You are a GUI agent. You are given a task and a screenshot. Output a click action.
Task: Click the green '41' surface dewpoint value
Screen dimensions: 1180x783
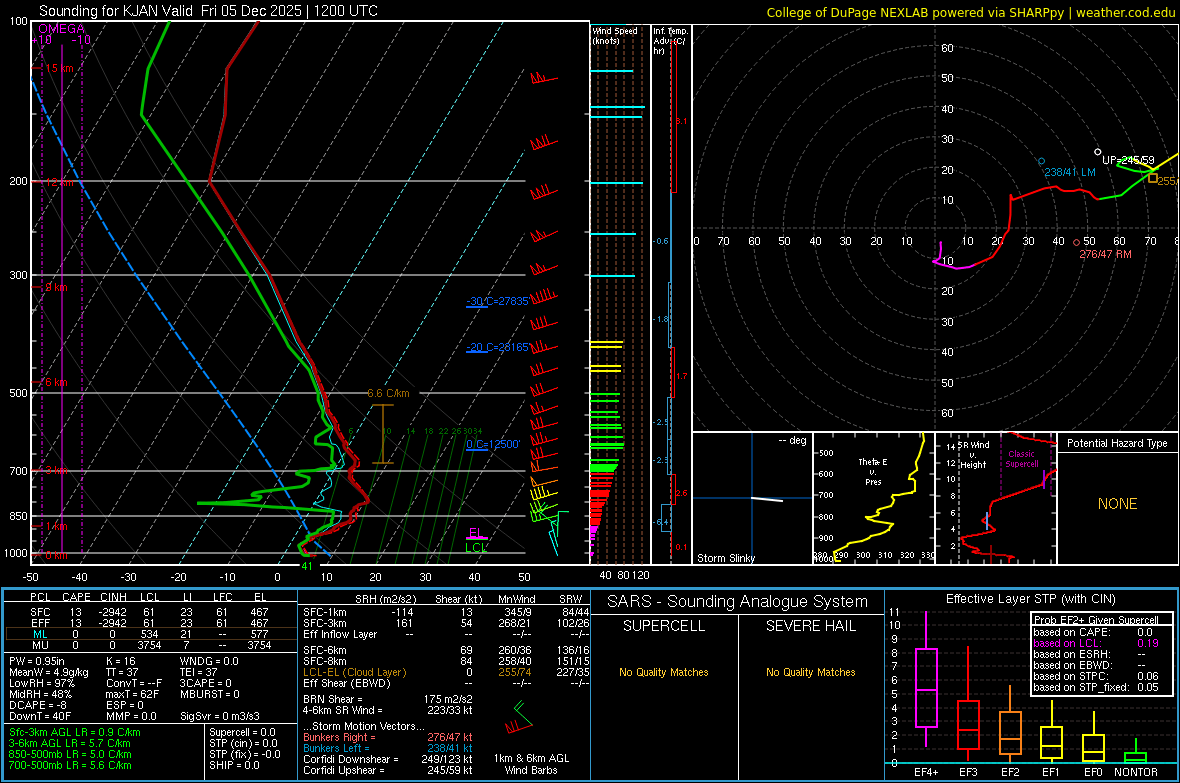(306, 566)
